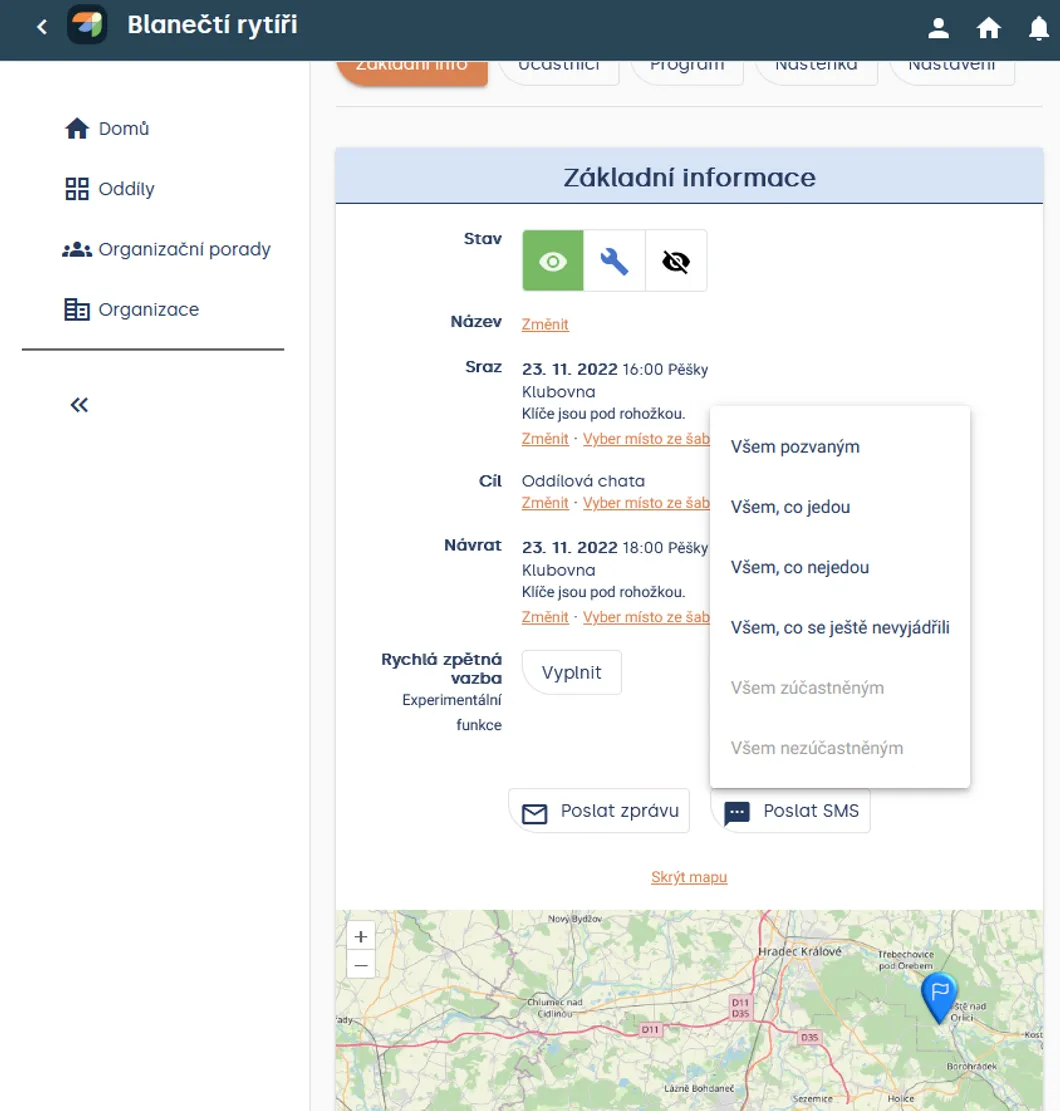Image resolution: width=1060 pixels, height=1111 pixels.
Task: Click Vyber místo ze šablony under Cíl
Action: (646, 503)
